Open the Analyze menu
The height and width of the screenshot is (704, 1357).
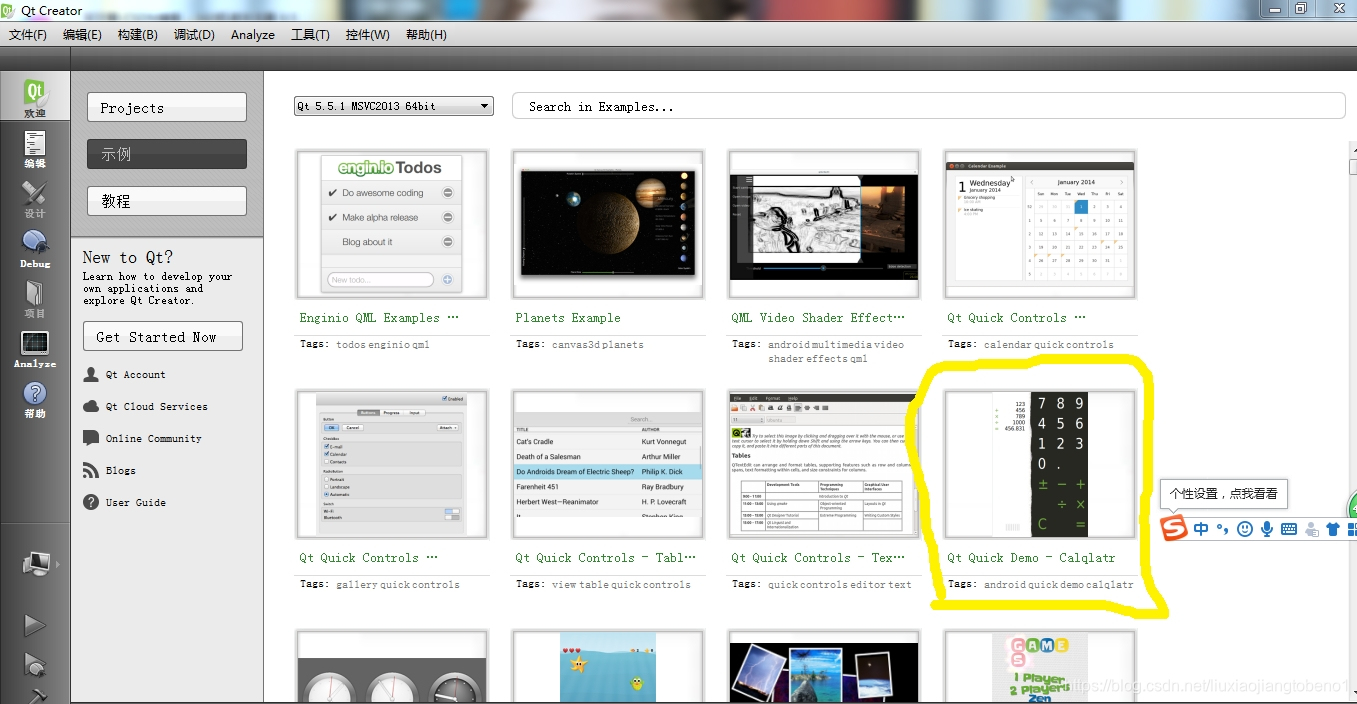[253, 34]
